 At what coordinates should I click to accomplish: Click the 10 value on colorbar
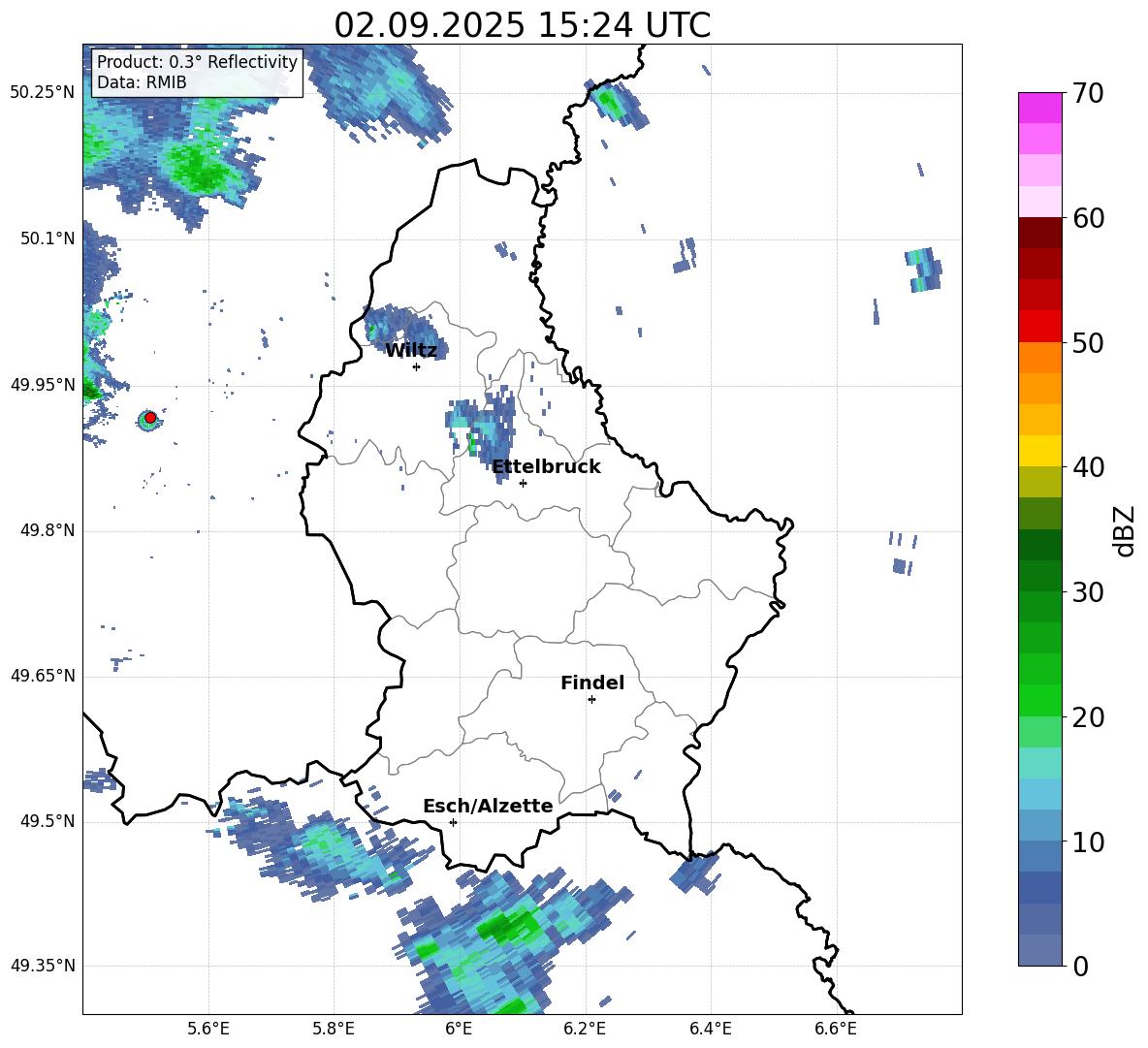click(1088, 842)
